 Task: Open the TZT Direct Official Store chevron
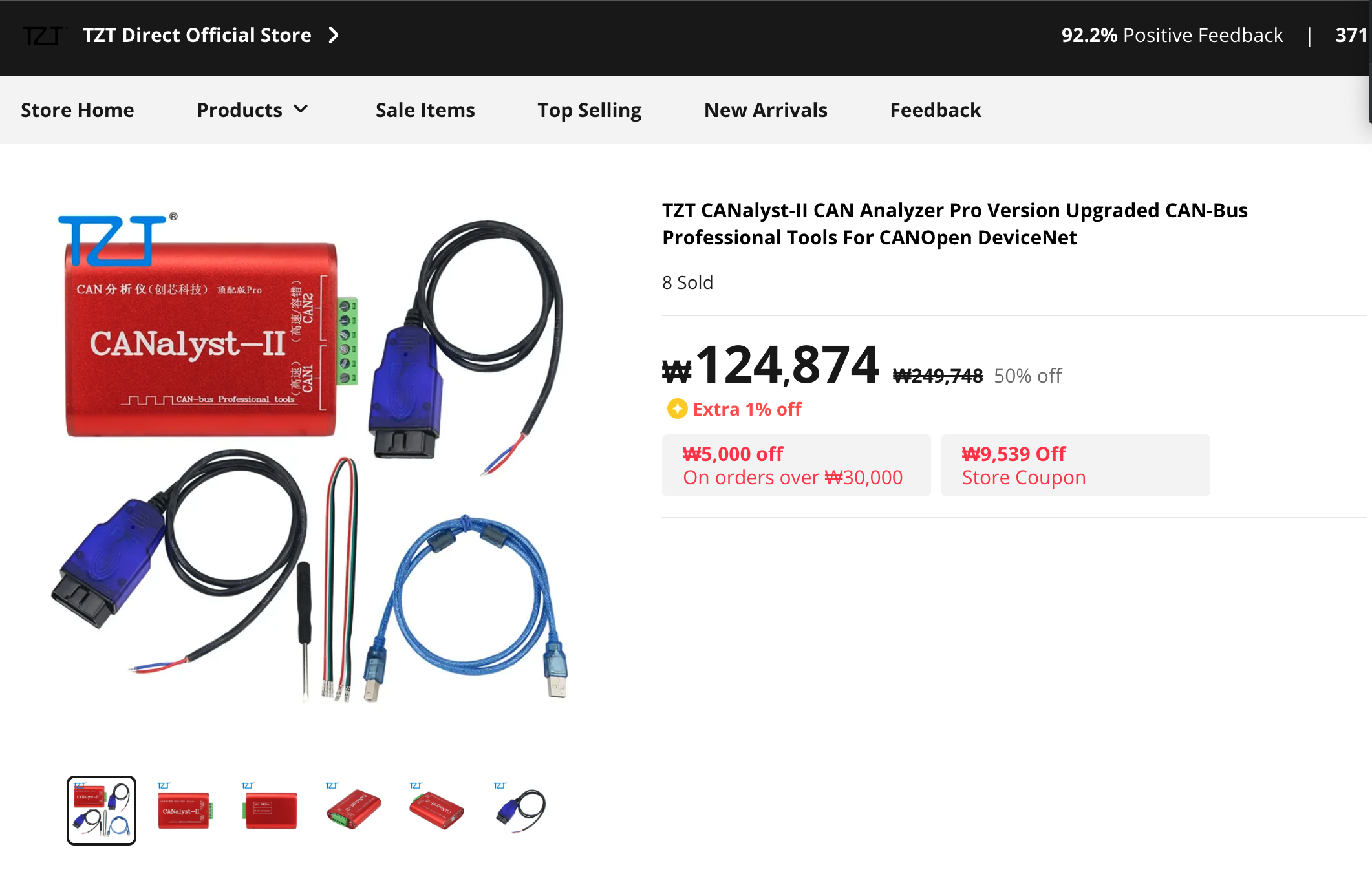click(334, 35)
